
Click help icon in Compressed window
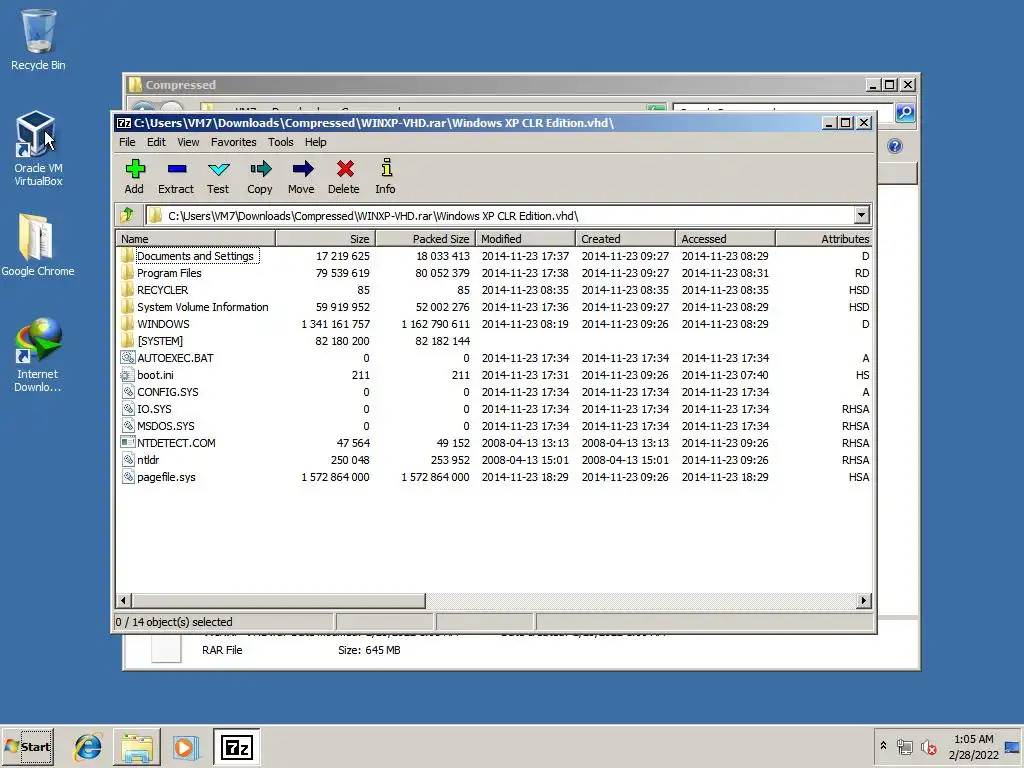tap(895, 146)
